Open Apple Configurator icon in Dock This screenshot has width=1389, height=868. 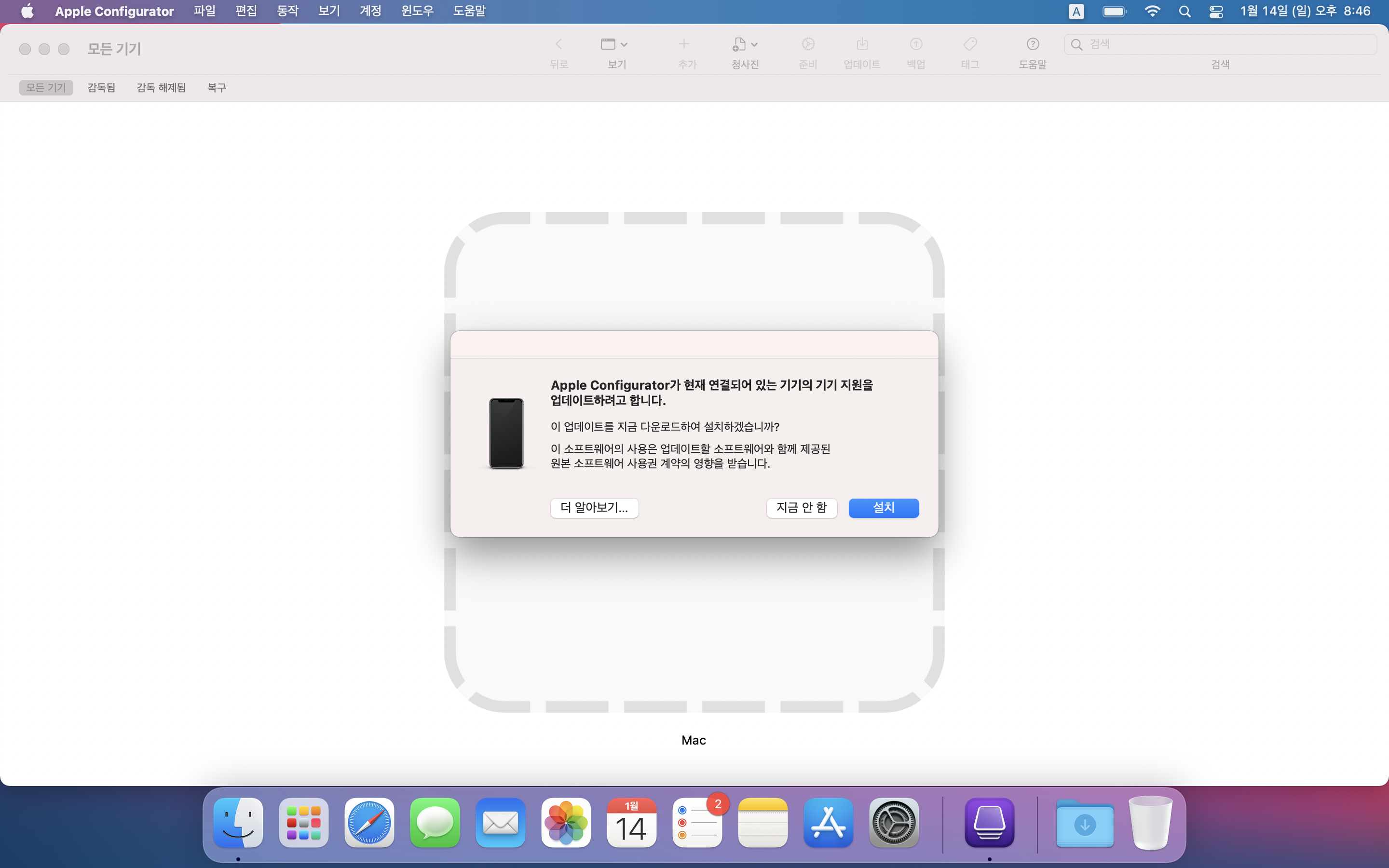(989, 823)
